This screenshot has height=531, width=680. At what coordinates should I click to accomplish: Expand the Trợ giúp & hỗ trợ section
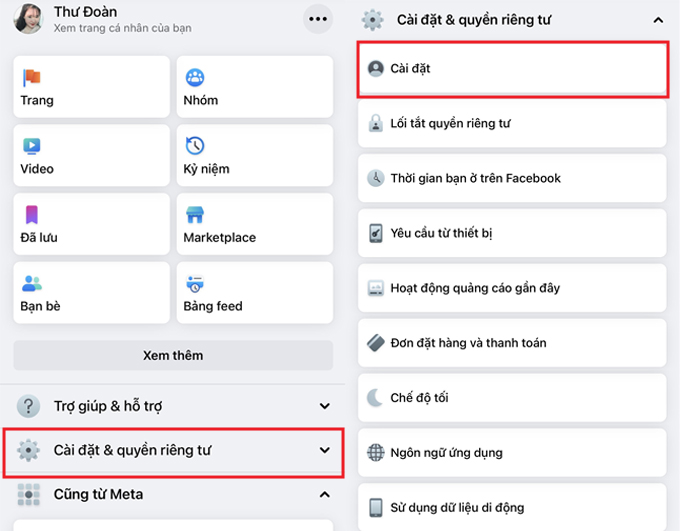click(173, 406)
